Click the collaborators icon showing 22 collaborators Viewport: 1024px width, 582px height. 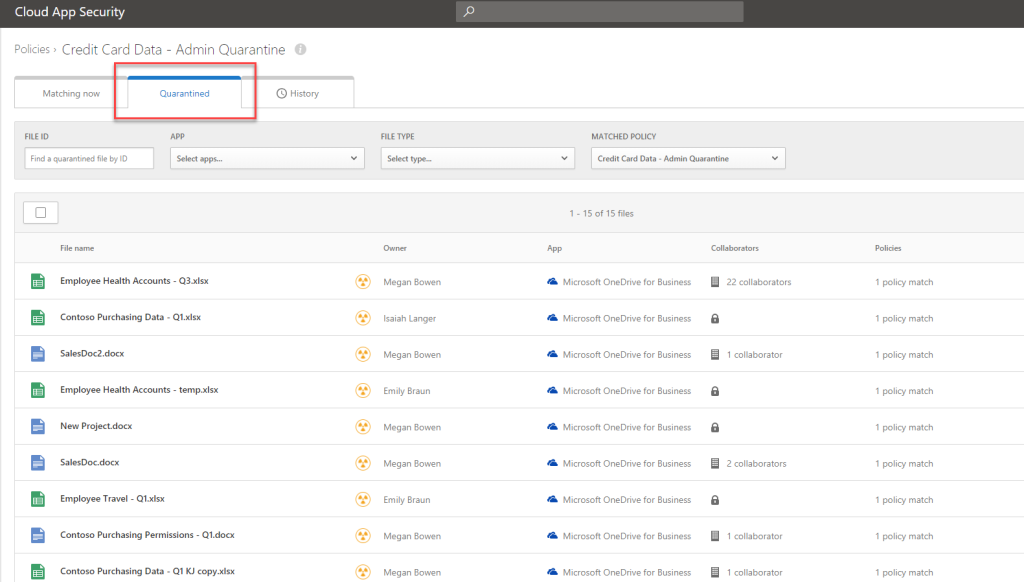click(x=713, y=281)
